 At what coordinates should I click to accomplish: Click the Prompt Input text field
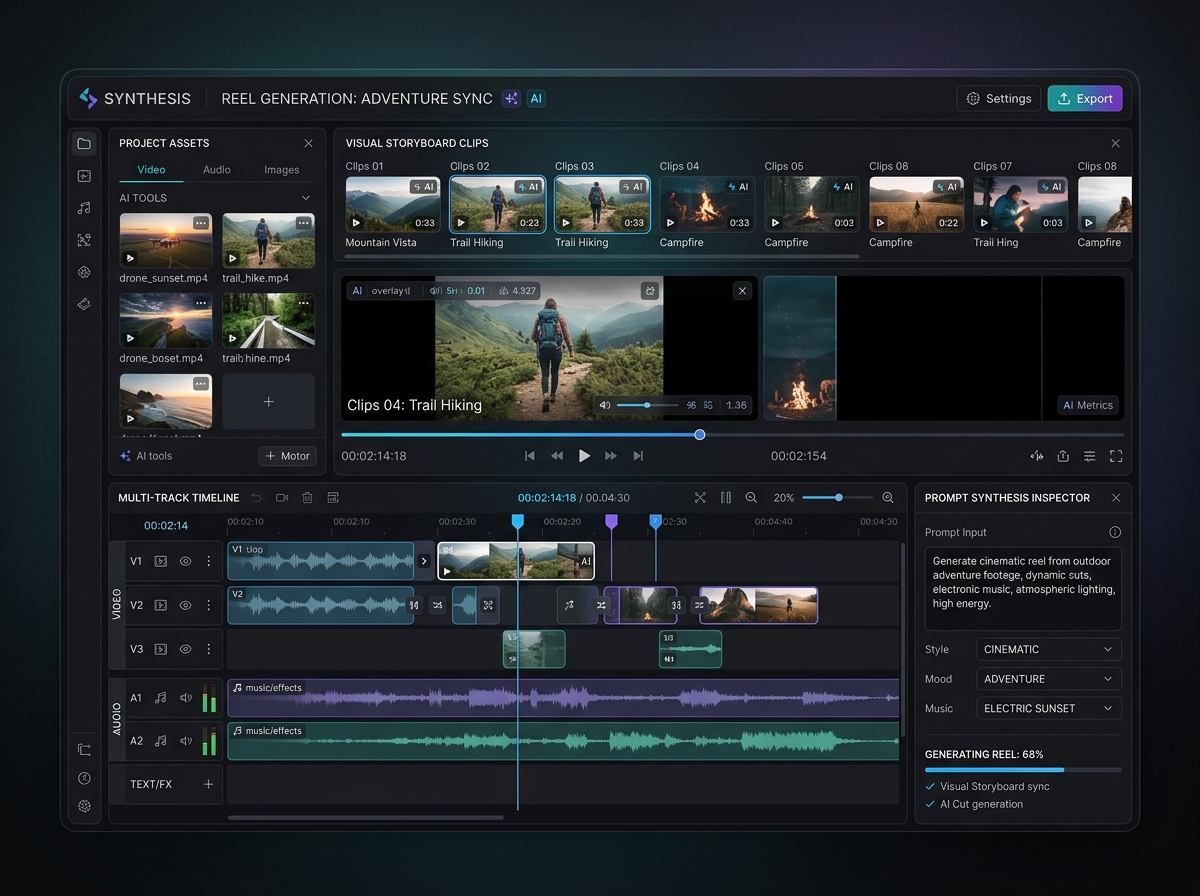click(x=1023, y=588)
